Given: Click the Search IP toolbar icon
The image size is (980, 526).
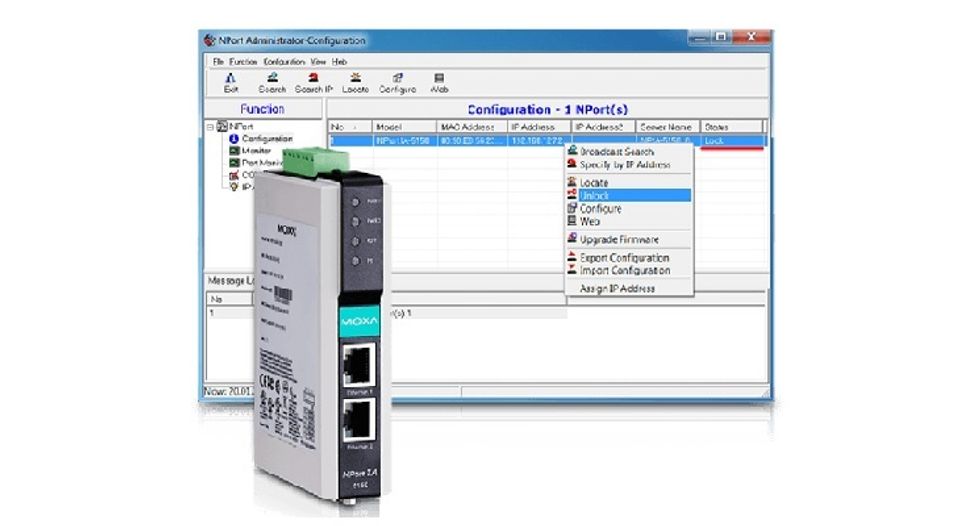Looking at the screenshot, I should tap(313, 77).
